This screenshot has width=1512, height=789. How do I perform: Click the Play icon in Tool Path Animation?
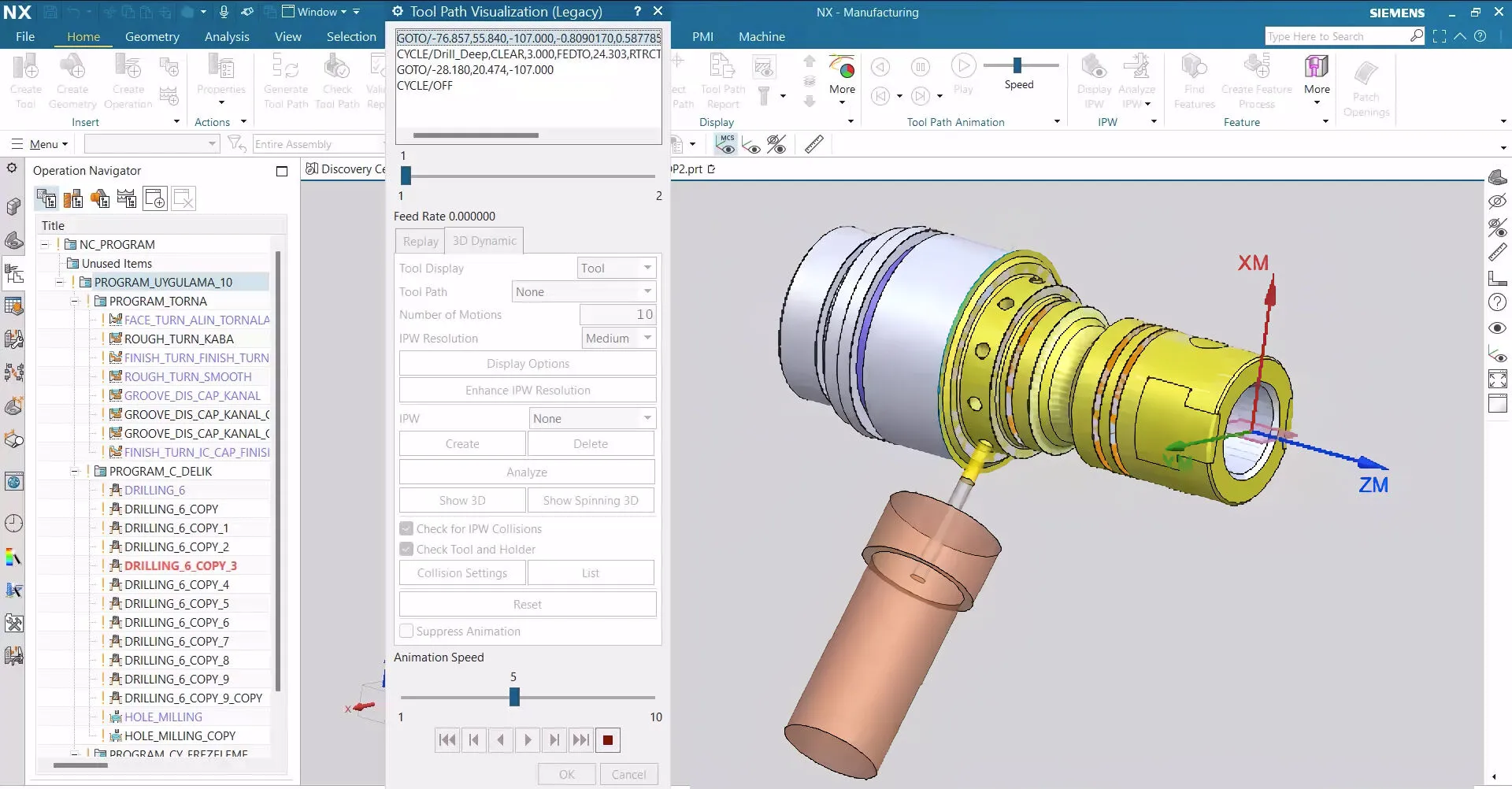point(963,68)
